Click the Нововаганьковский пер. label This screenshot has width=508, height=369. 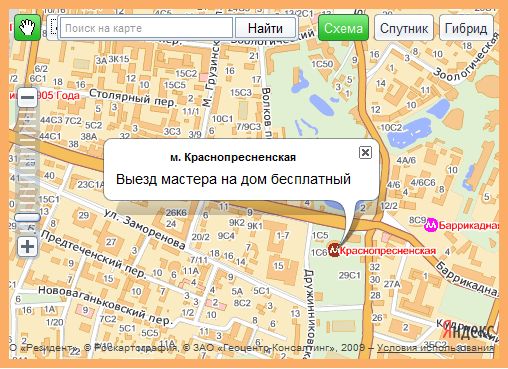point(105,305)
